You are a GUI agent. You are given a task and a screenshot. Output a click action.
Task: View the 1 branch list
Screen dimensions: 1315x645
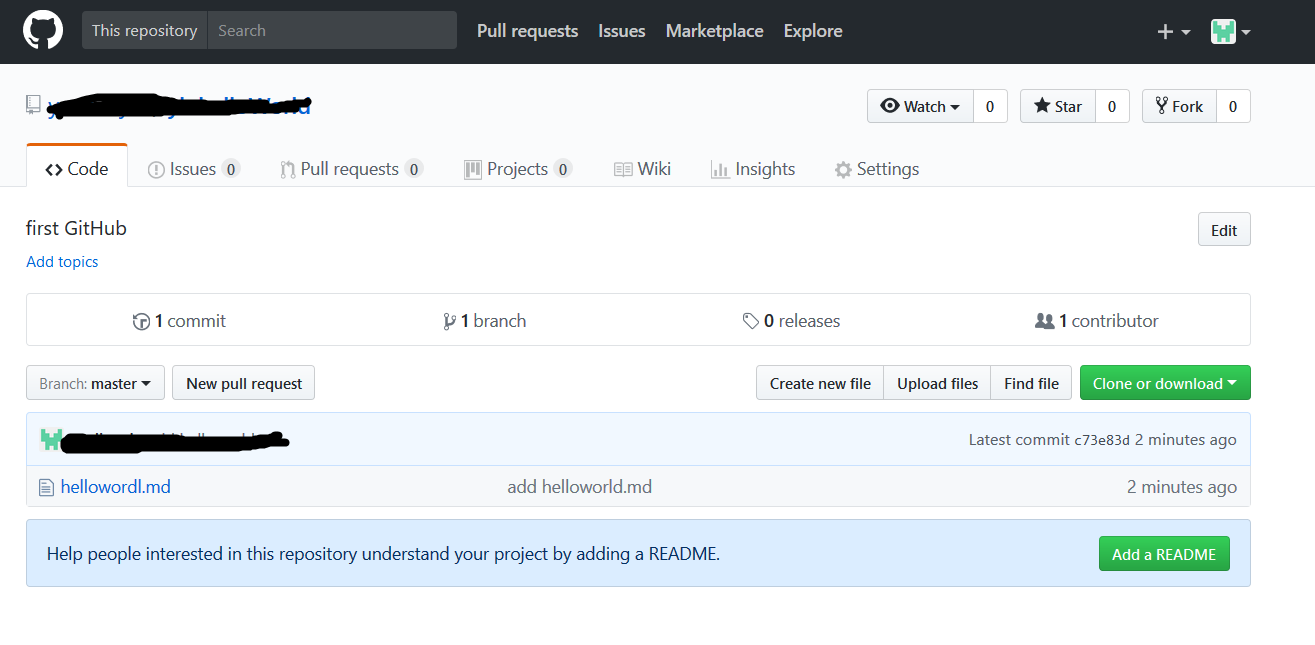pos(484,321)
